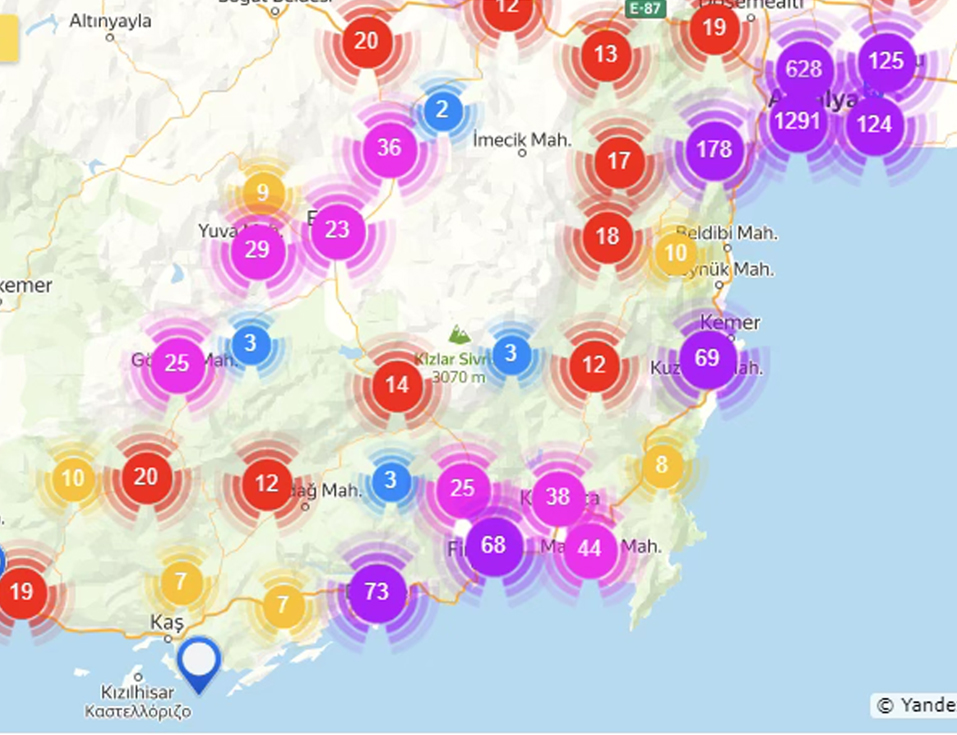Click the pink 38 cluster marker
Image resolution: width=957 pixels, height=735 pixels.
click(558, 497)
